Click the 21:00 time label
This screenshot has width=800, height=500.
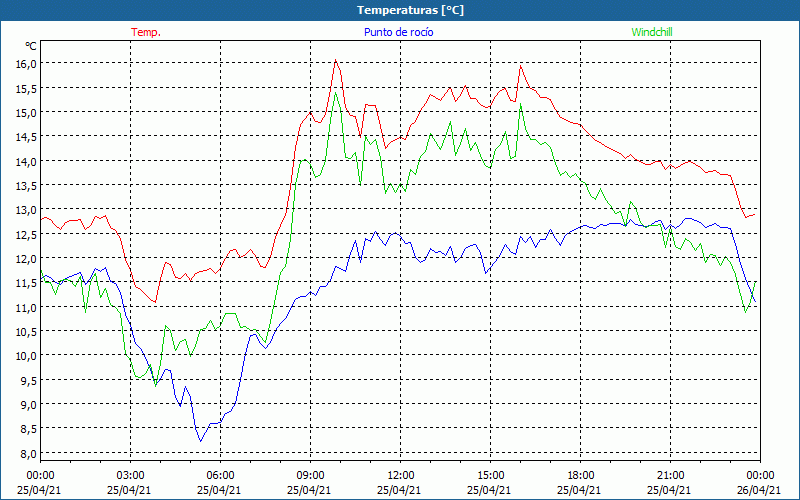670,476
